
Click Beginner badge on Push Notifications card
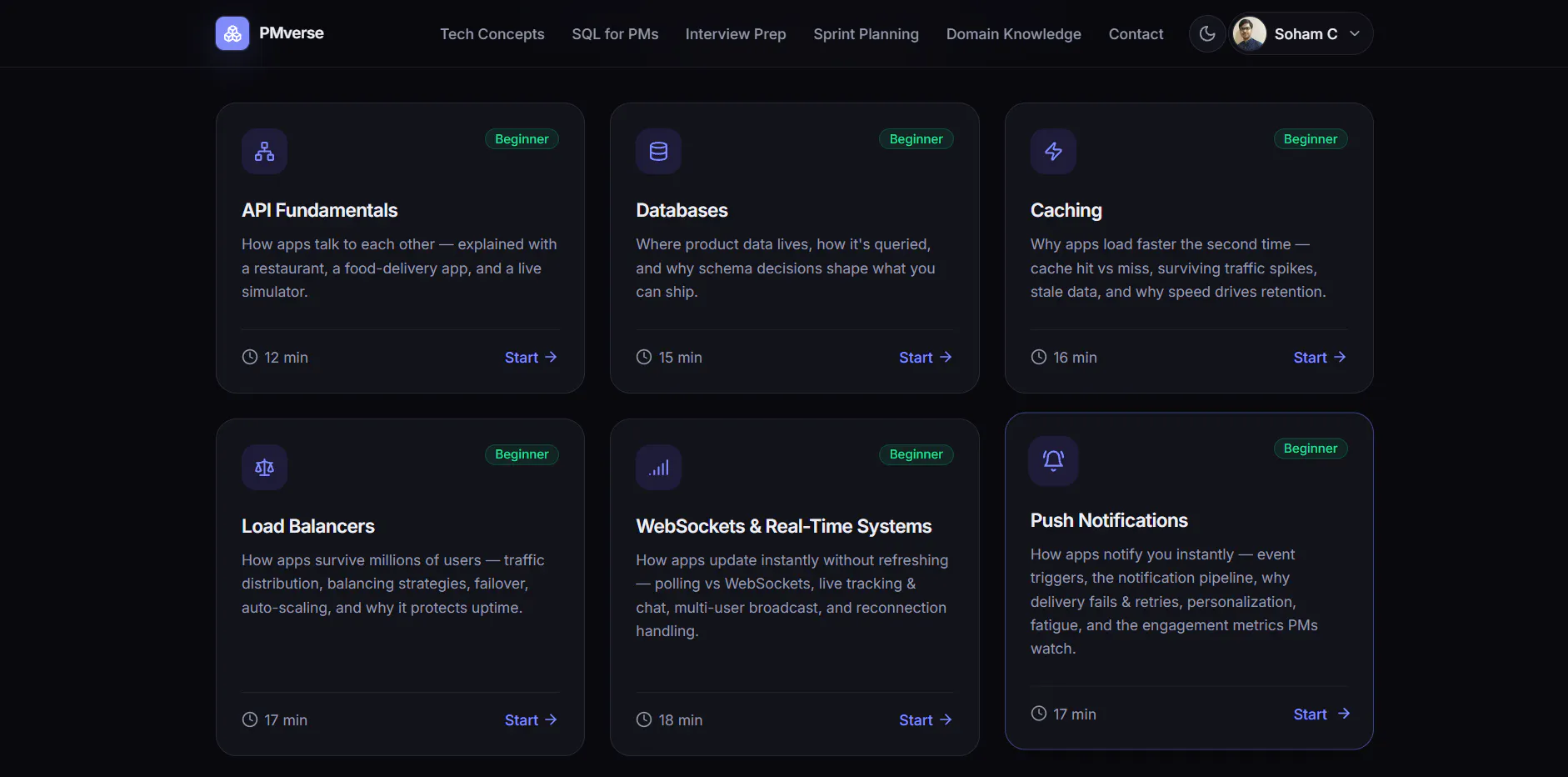[1310, 449]
